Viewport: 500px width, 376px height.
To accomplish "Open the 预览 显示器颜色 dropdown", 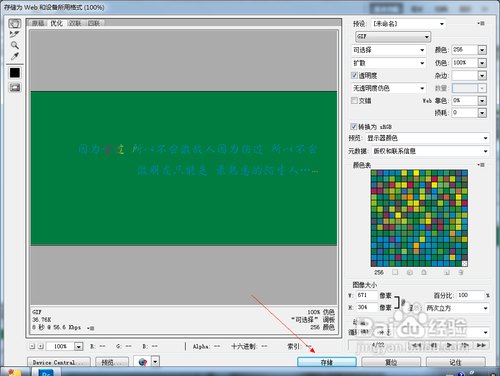I will coord(428,138).
